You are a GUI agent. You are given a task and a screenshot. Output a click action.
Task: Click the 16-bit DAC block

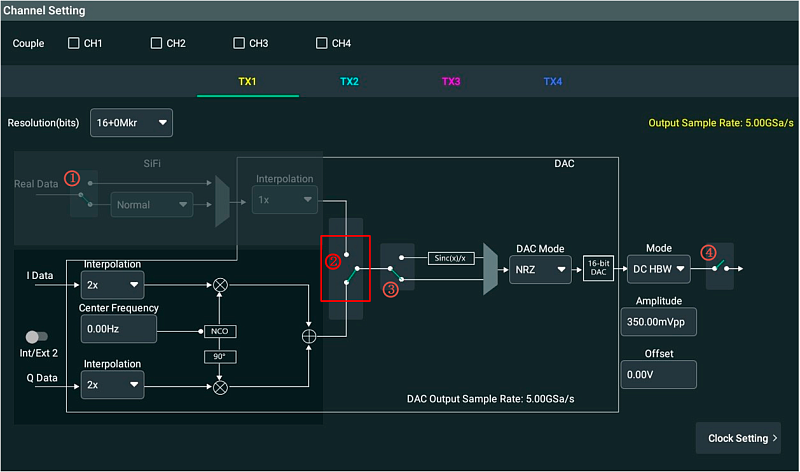coord(598,268)
